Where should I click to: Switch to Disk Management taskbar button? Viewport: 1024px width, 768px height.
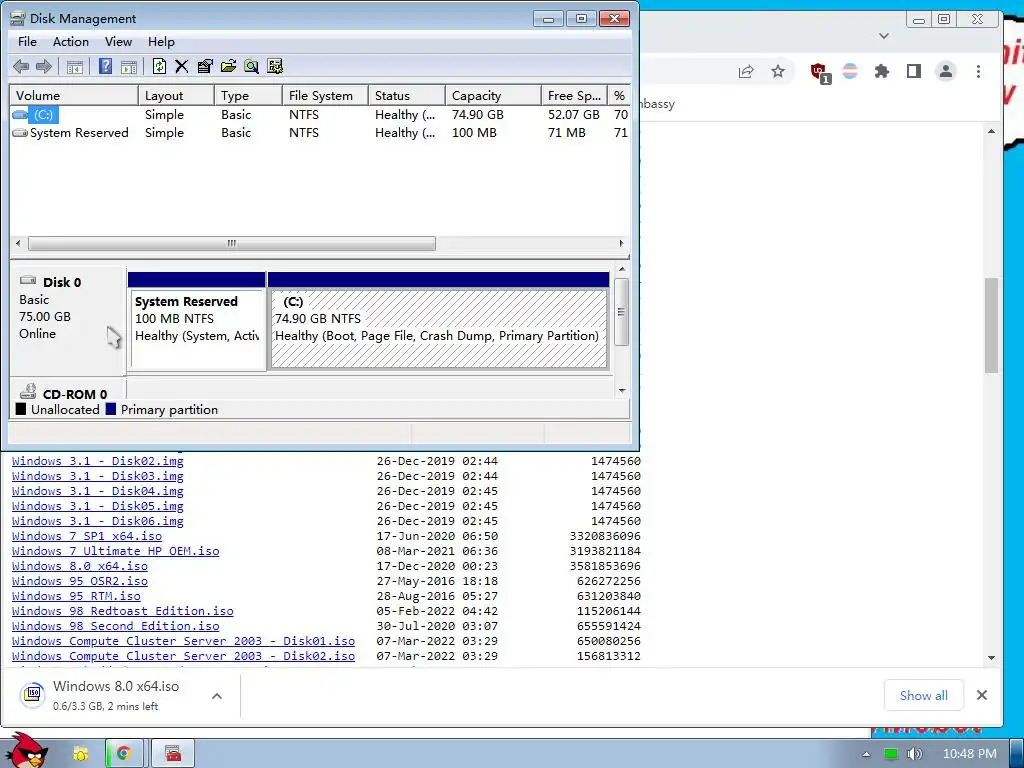coord(172,754)
